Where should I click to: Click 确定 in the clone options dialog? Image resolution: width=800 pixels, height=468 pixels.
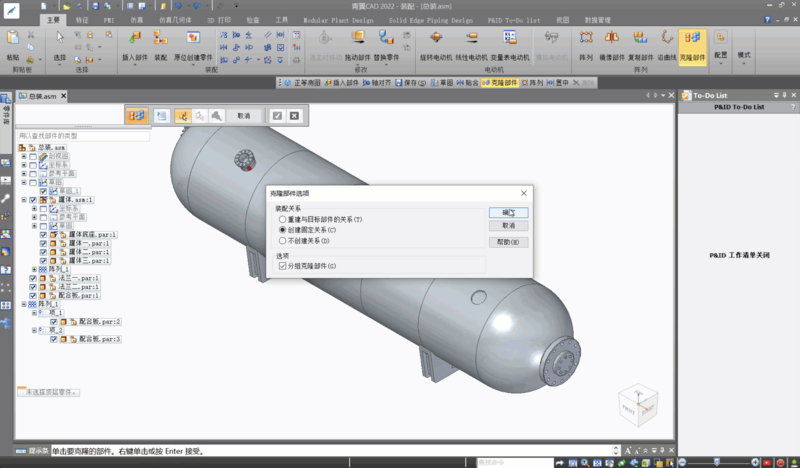(509, 212)
